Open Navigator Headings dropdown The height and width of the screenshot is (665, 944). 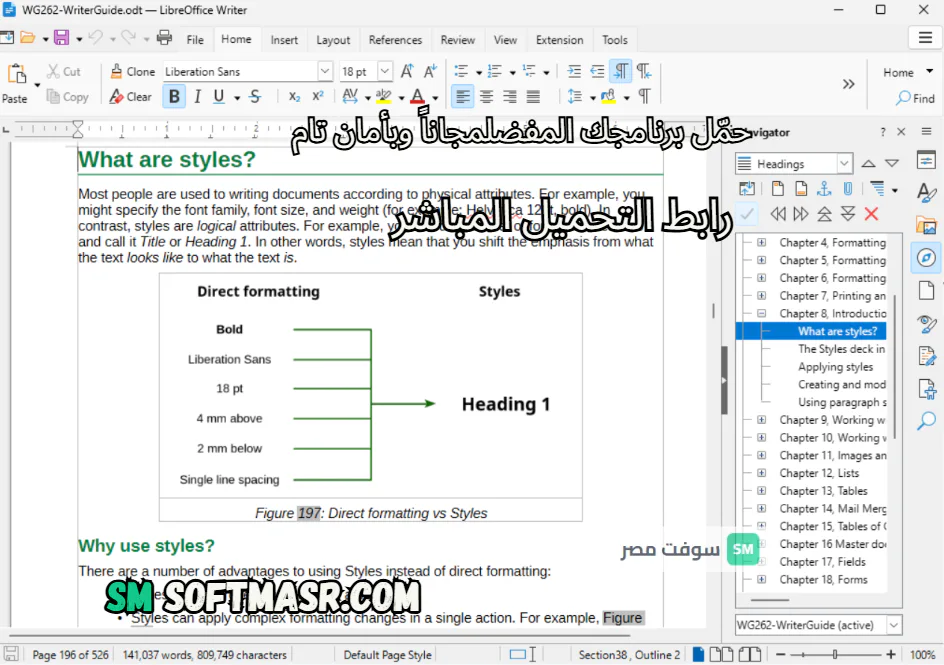[x=844, y=163]
